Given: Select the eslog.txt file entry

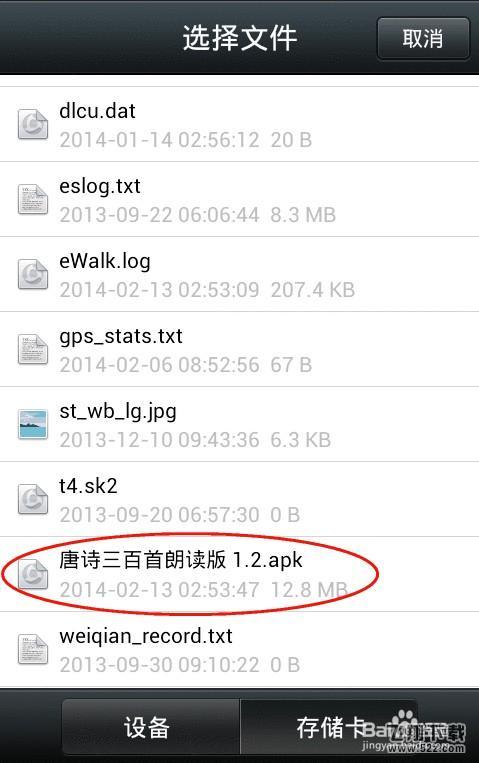Looking at the screenshot, I should (240, 200).
